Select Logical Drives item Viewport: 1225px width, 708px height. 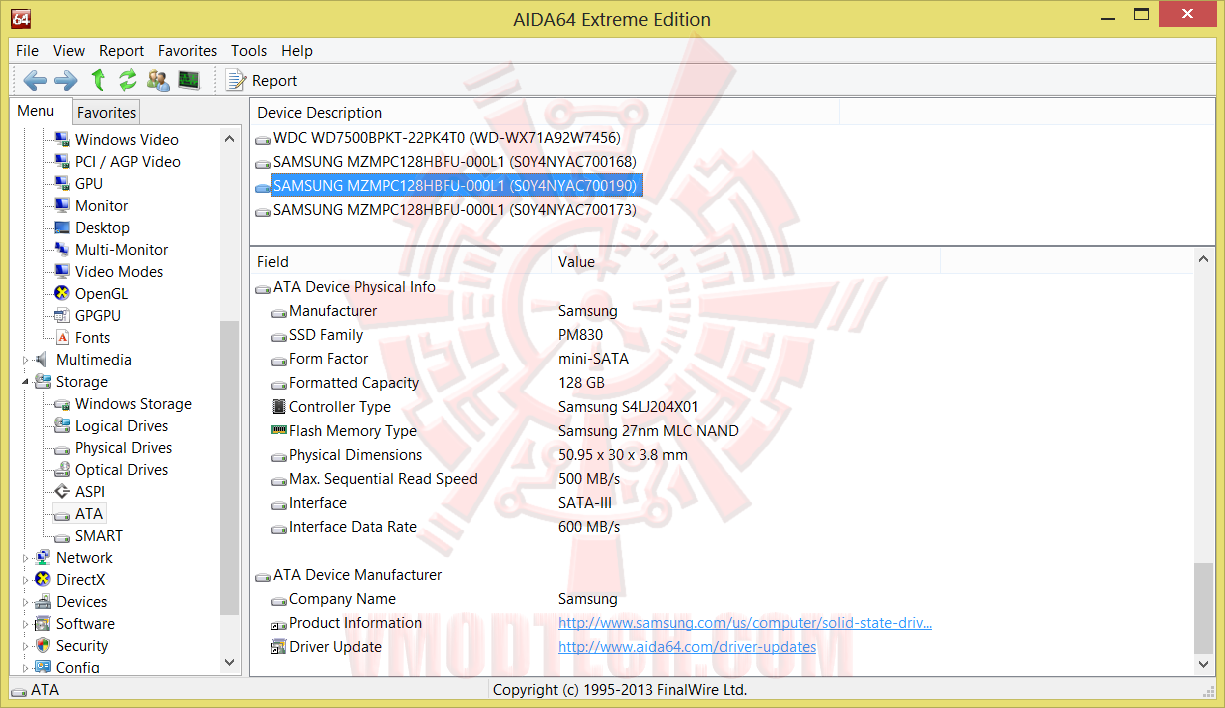121,426
